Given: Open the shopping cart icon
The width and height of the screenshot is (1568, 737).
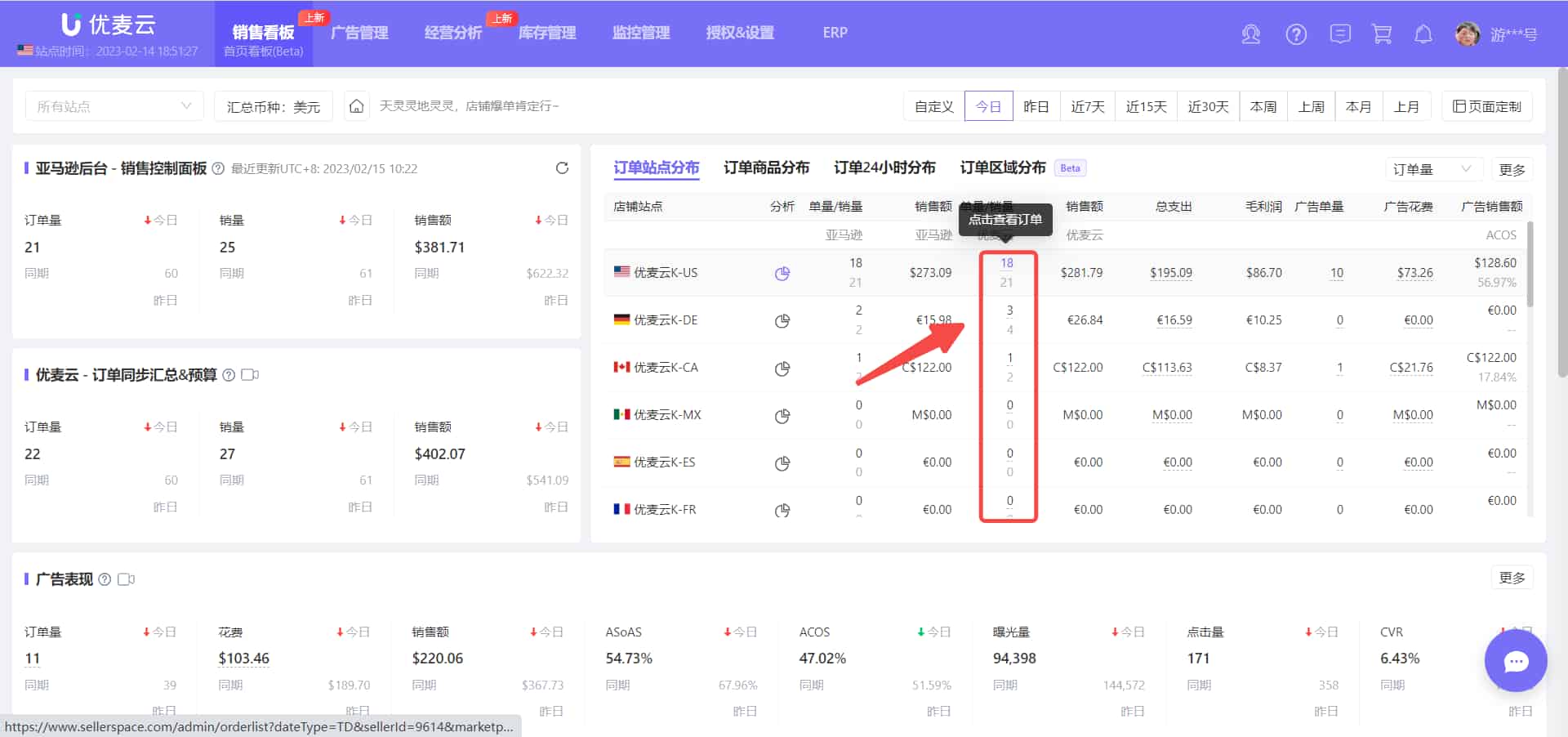Looking at the screenshot, I should click(1382, 33).
